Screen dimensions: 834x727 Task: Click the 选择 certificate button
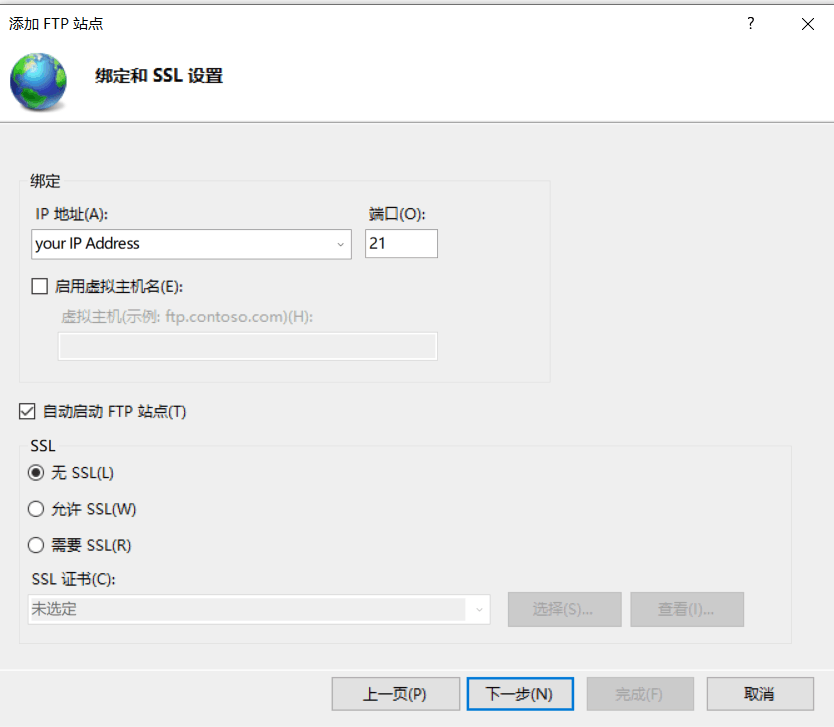click(564, 609)
